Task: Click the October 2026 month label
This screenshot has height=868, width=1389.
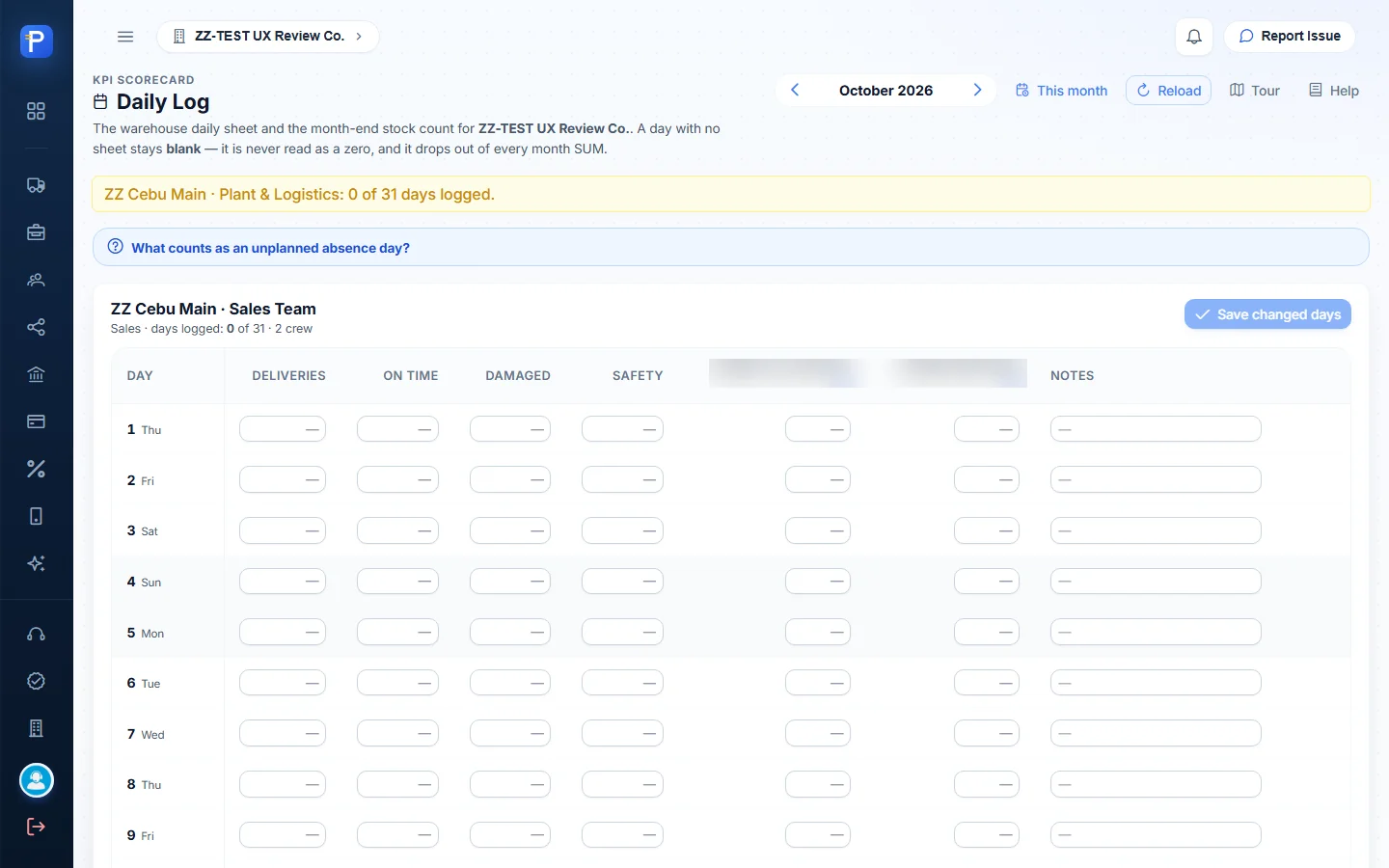Action: pyautogui.click(x=885, y=91)
